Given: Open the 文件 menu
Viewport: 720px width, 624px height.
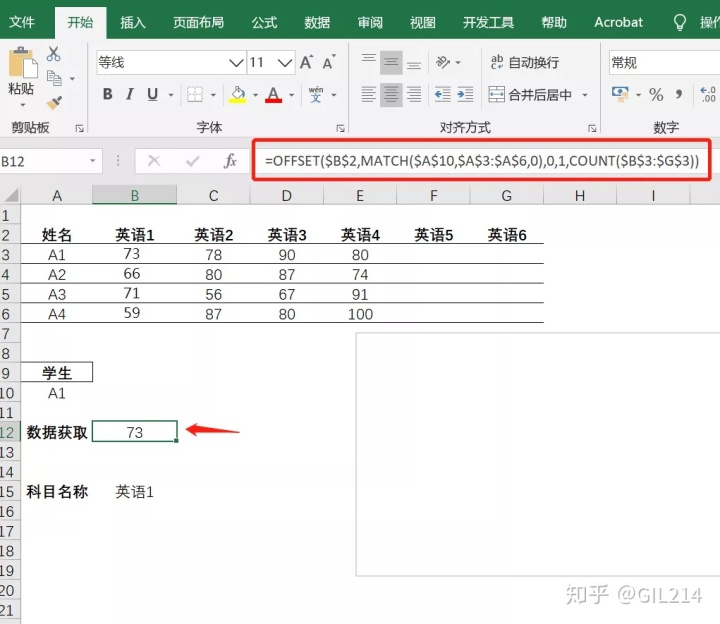Looking at the screenshot, I should tap(22, 22).
